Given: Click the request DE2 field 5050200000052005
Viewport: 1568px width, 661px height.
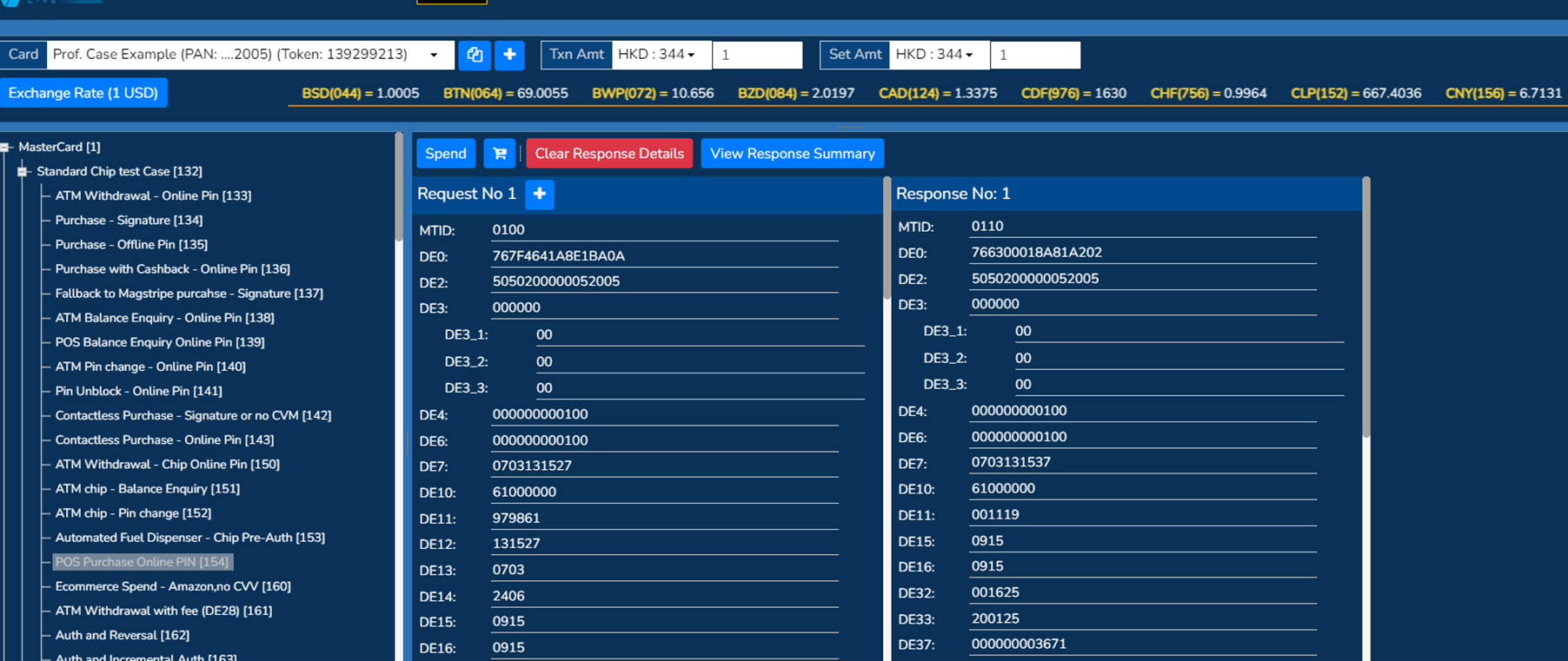Looking at the screenshot, I should [x=664, y=281].
